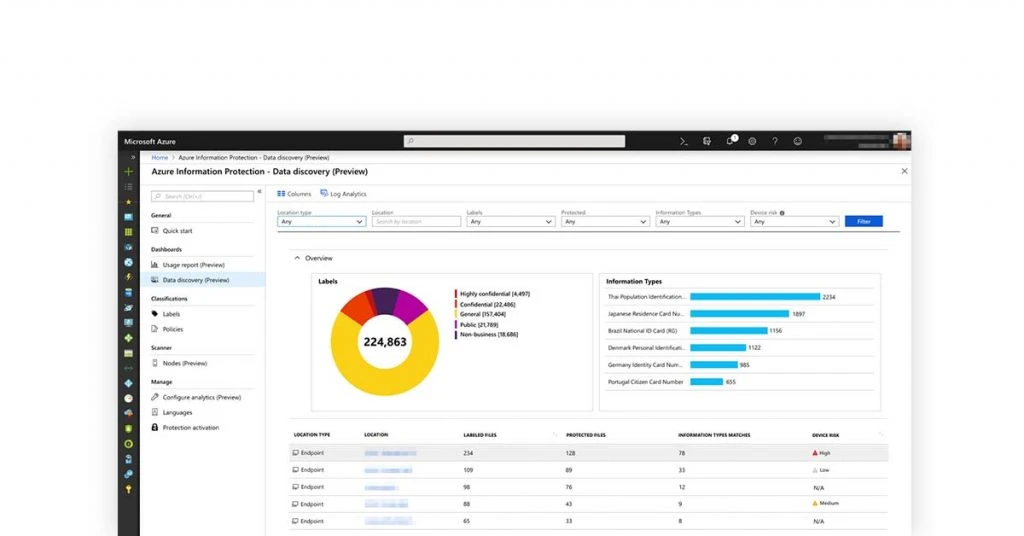Open Nodes (Preview) scanner item
The width and height of the screenshot is (1024, 536).
[x=184, y=363]
